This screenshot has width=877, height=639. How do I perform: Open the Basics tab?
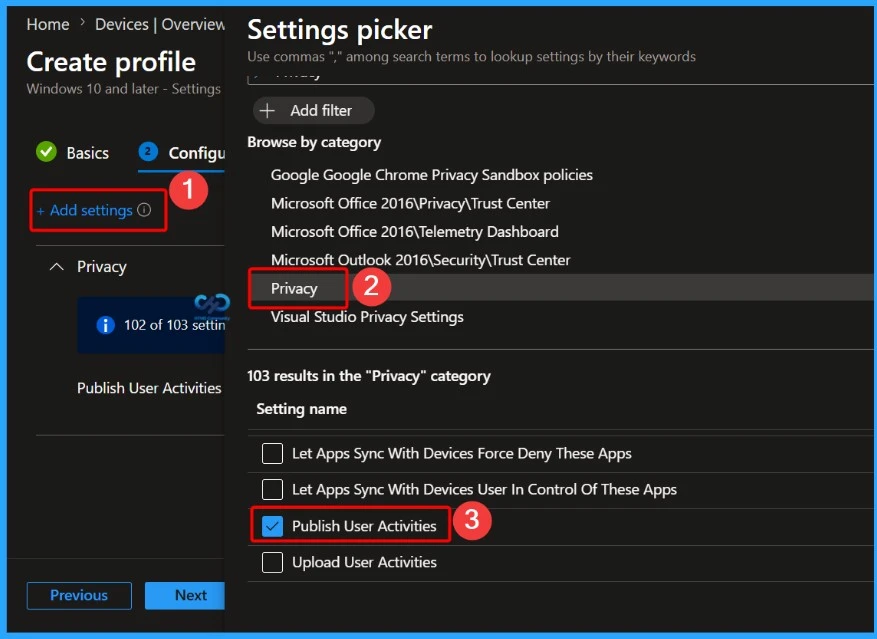(72, 152)
